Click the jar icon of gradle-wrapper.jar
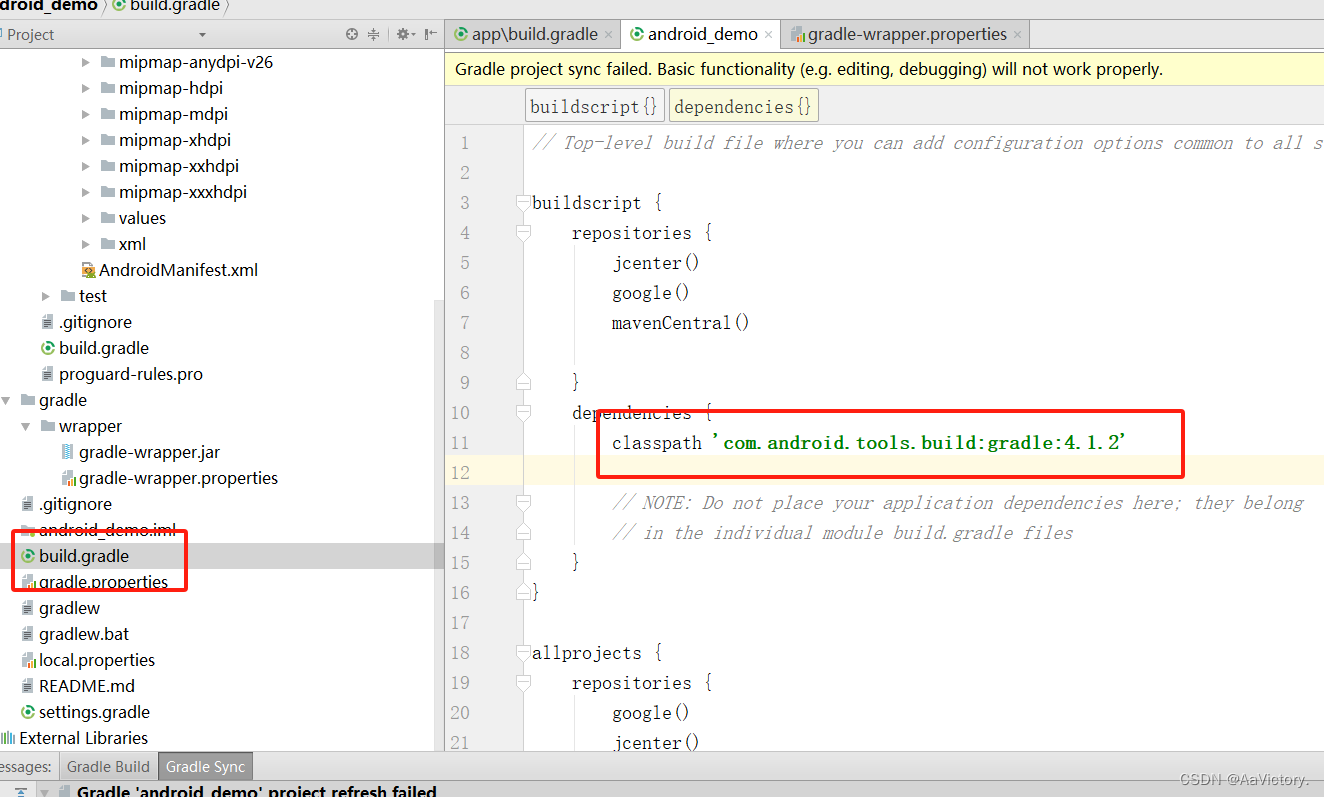The image size is (1324, 797). 68,452
